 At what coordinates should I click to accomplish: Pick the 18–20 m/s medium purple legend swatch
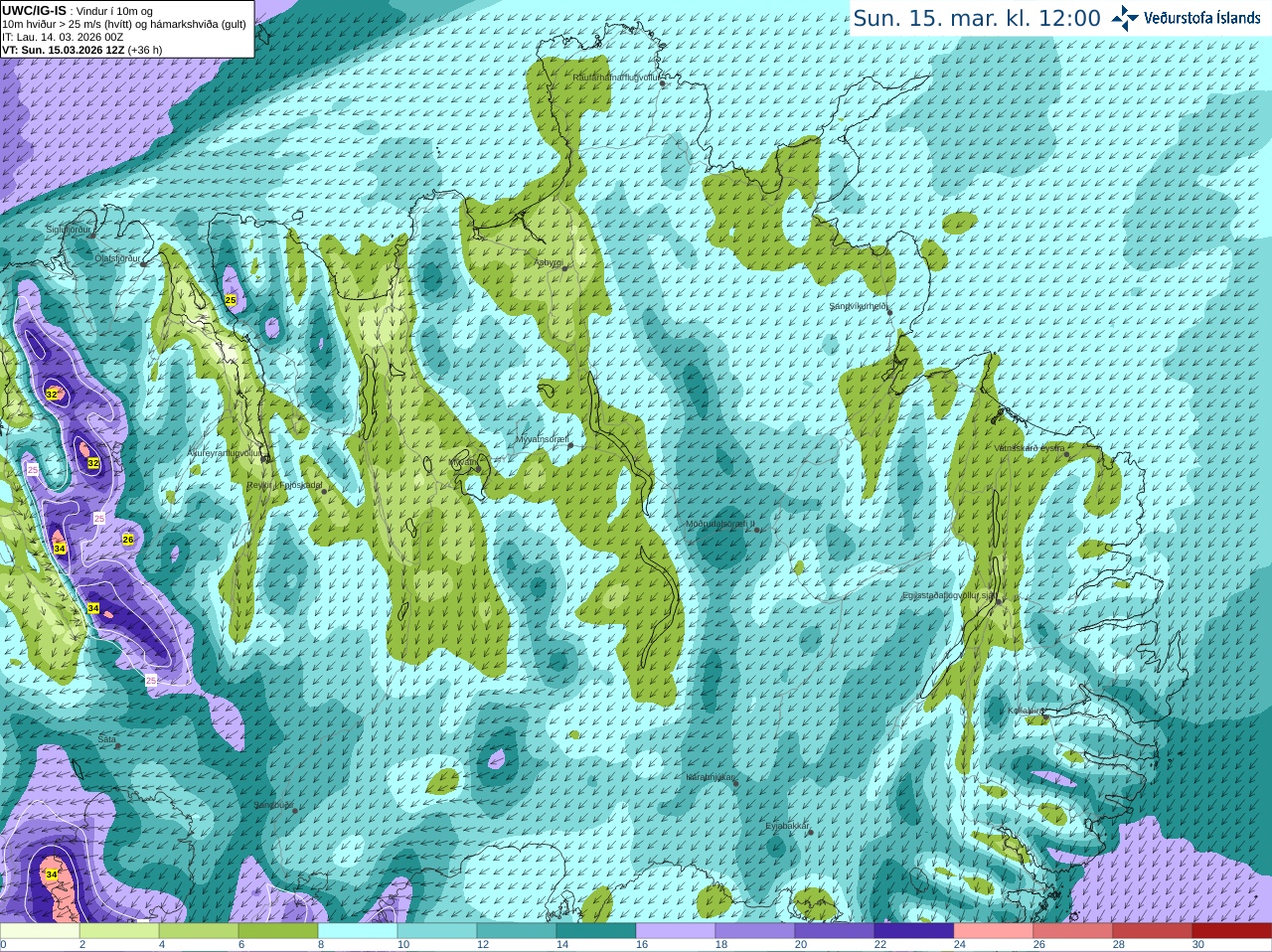(x=755, y=931)
